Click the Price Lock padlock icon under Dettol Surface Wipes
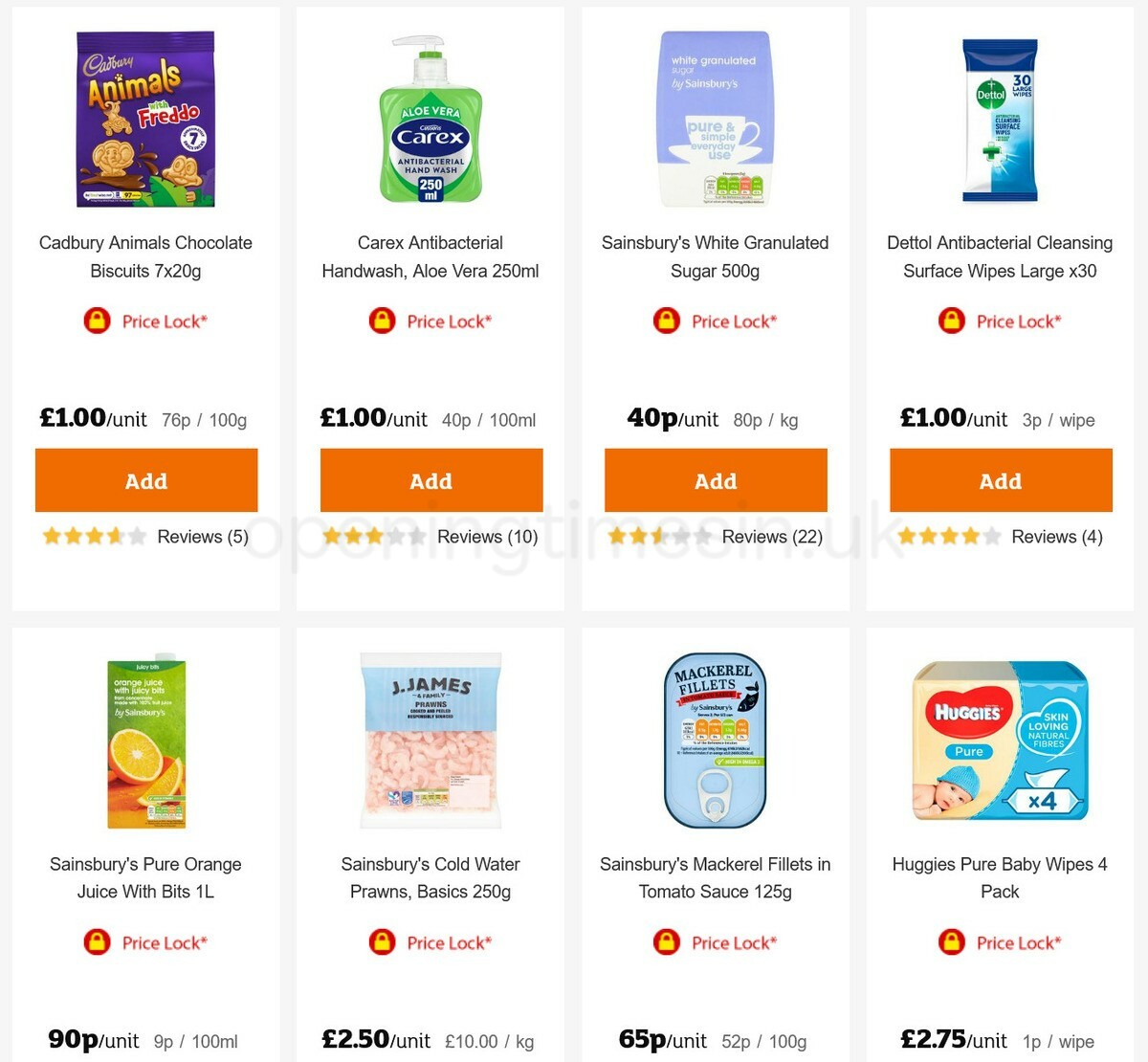The height and width of the screenshot is (1062, 1148). [x=951, y=321]
